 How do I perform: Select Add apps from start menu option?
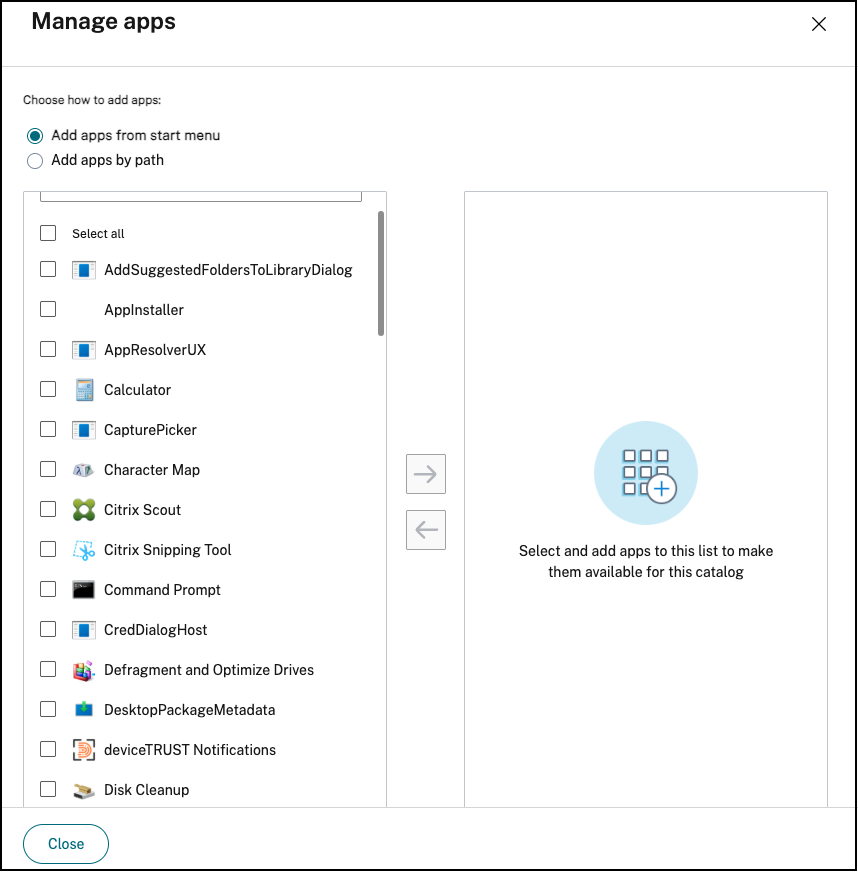point(35,136)
